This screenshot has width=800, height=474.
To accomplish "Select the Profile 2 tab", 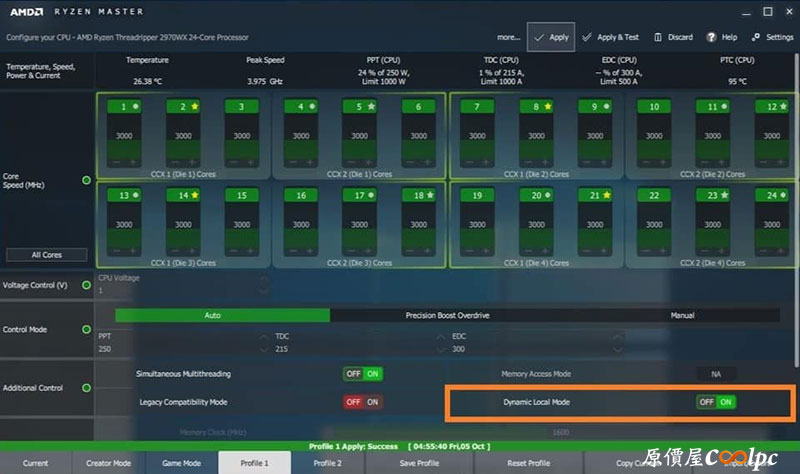I will (x=328, y=463).
